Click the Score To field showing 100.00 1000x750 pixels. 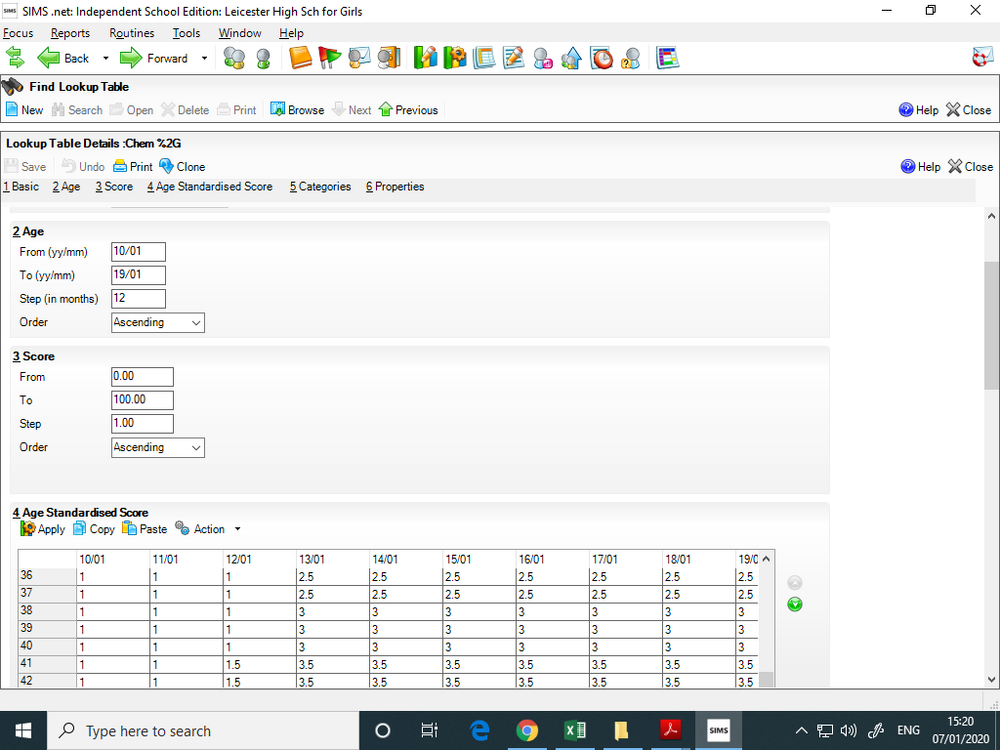142,400
